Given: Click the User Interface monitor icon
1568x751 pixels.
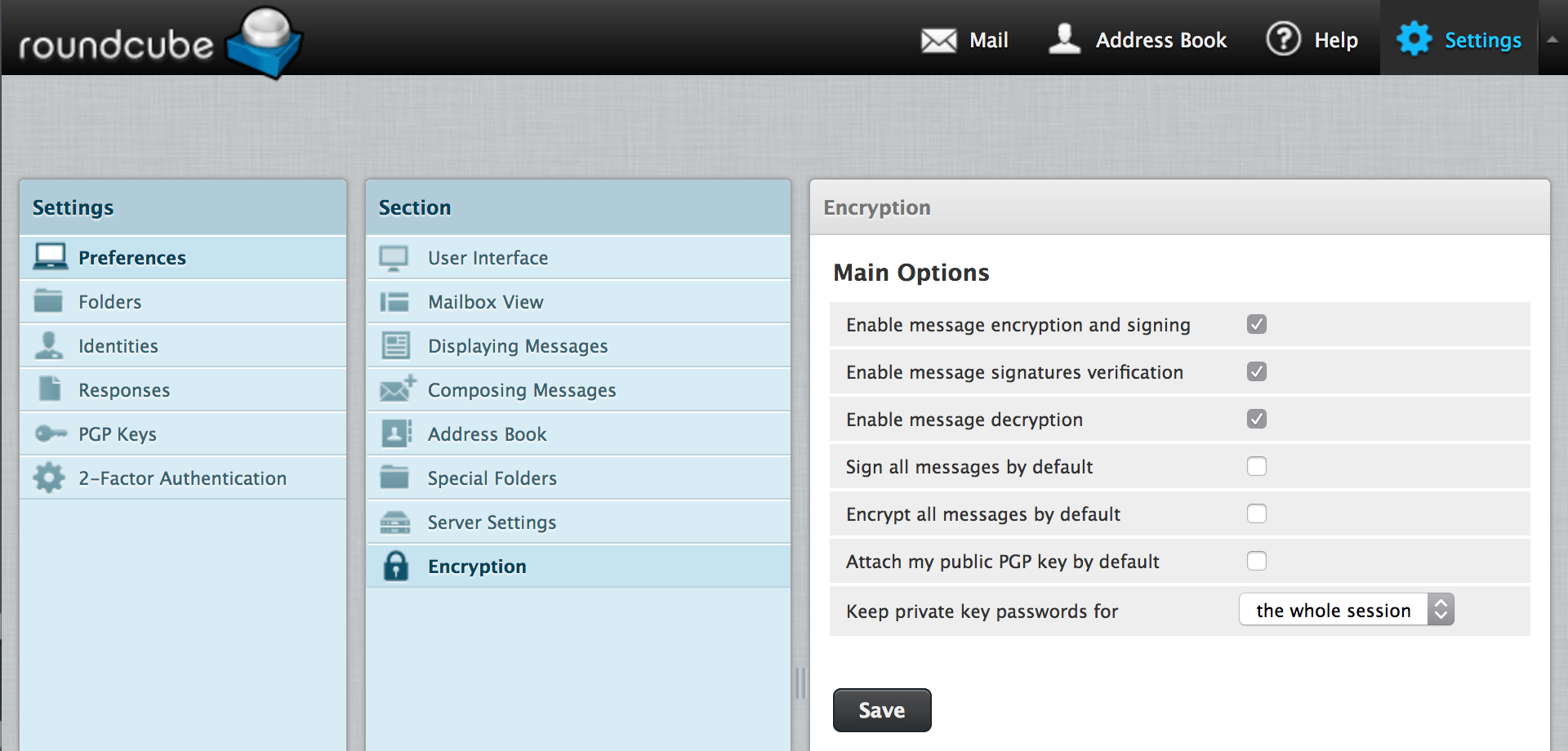Looking at the screenshot, I should [394, 258].
